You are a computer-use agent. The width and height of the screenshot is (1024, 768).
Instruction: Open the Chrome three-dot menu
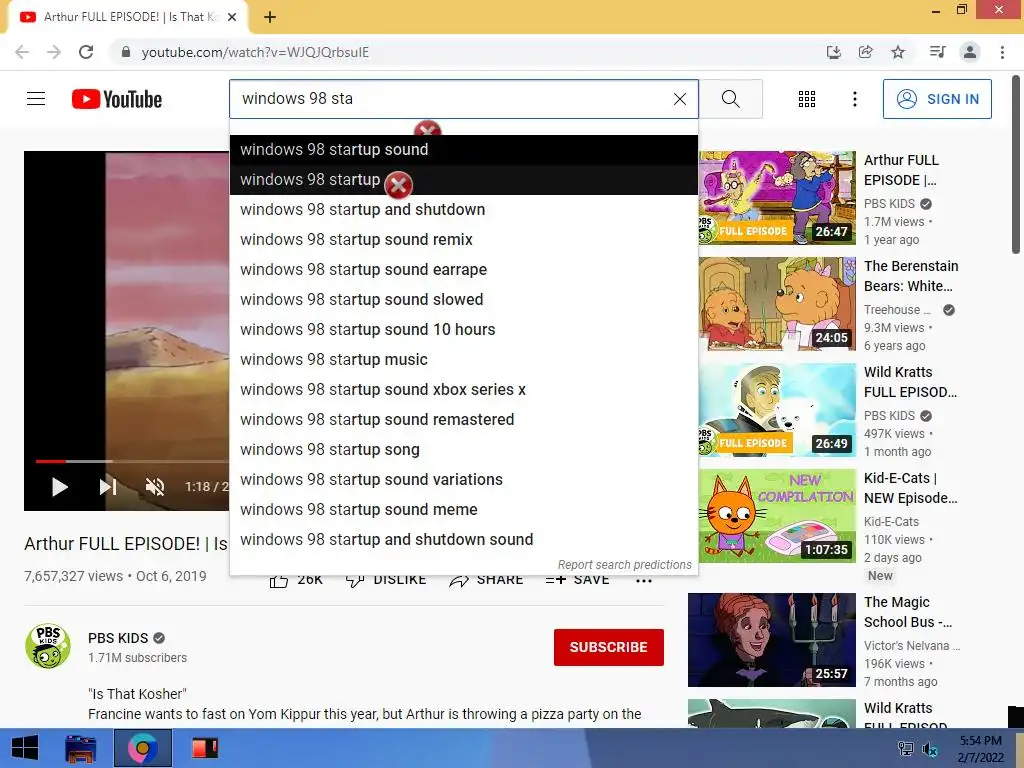(1002, 52)
